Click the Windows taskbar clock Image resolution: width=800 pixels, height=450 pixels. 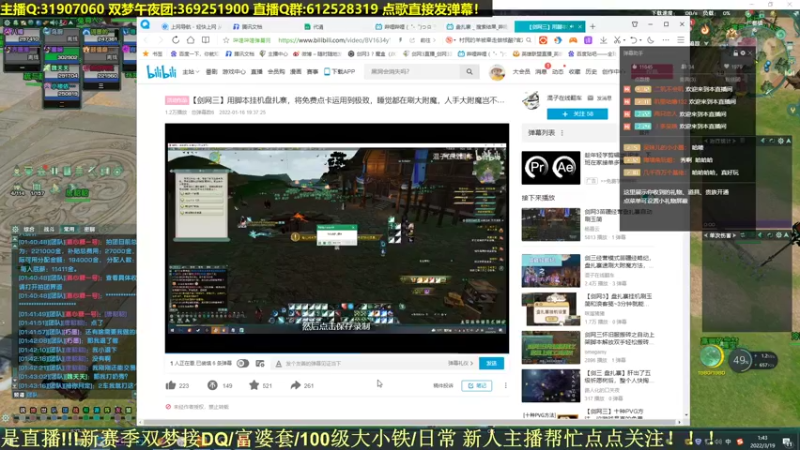click(763, 441)
